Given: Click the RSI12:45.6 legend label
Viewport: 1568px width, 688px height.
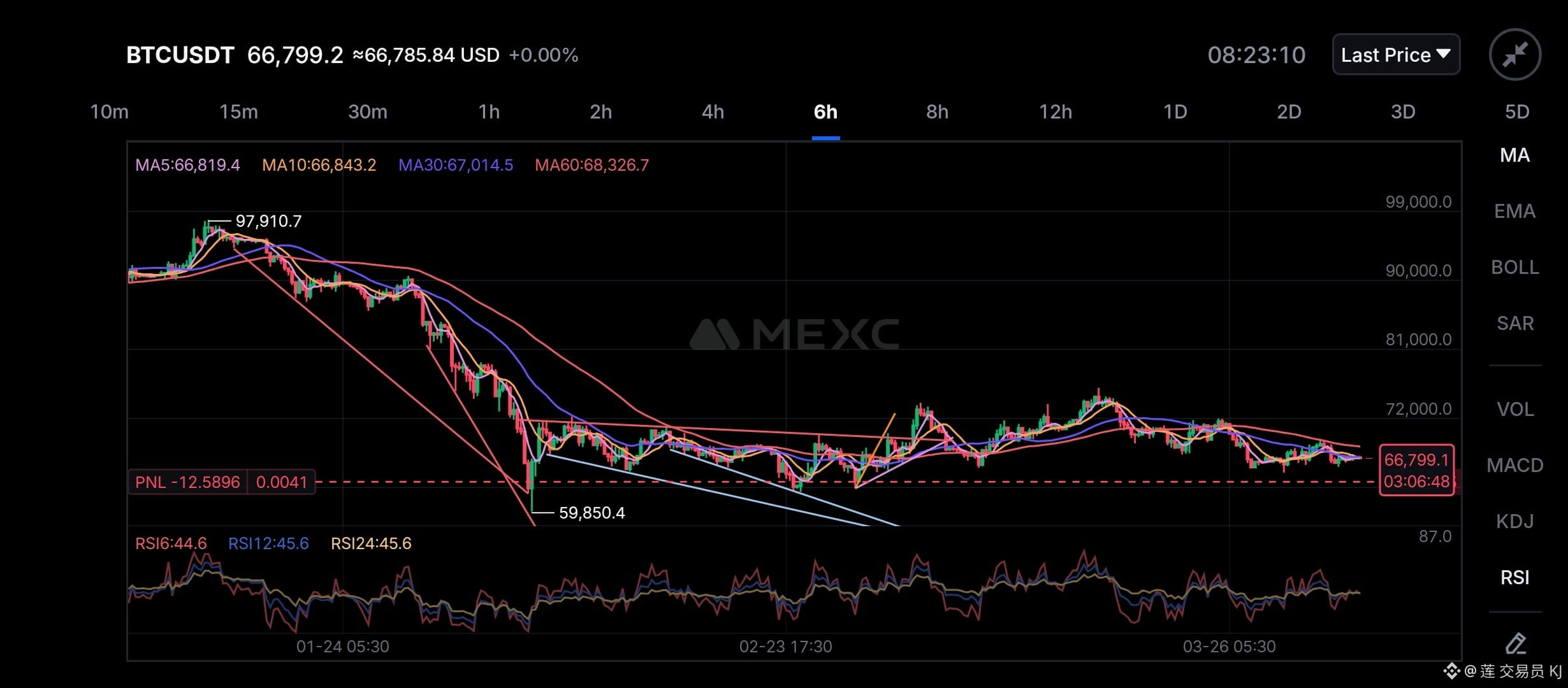Looking at the screenshot, I should coord(268,544).
